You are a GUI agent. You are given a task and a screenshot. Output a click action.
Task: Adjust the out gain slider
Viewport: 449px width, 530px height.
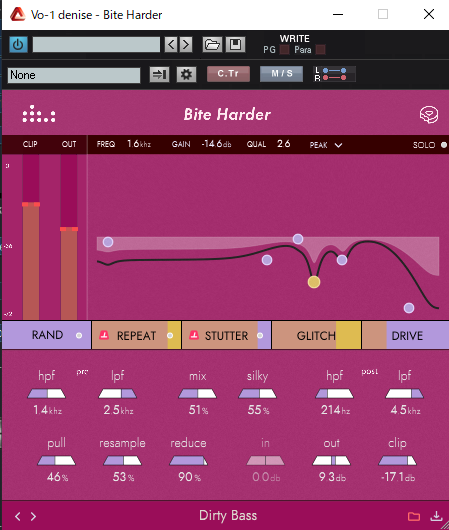[x=331, y=460]
